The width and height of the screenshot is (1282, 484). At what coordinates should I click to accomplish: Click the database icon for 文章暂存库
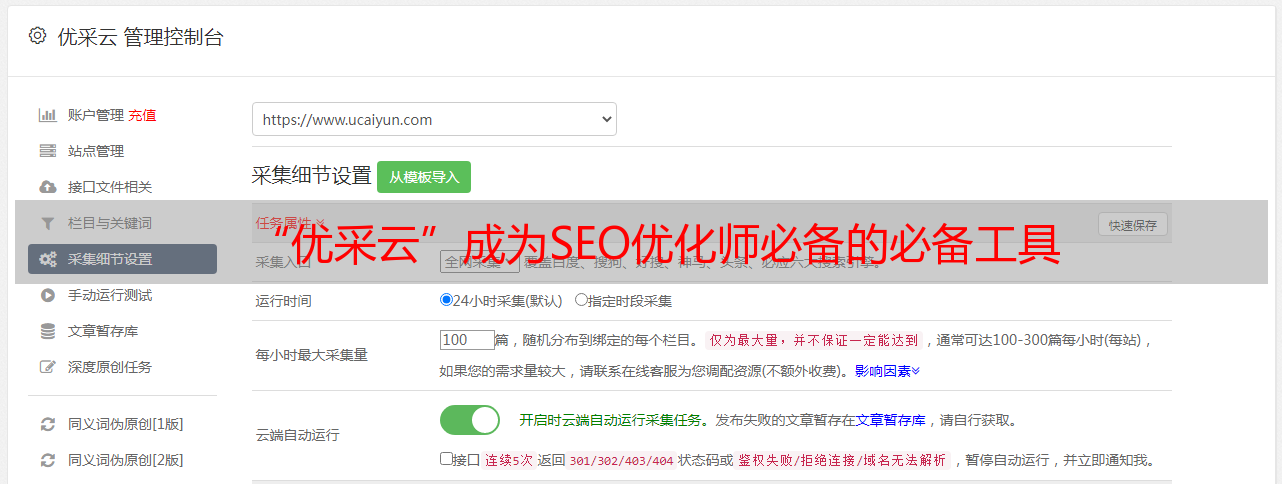[47, 331]
